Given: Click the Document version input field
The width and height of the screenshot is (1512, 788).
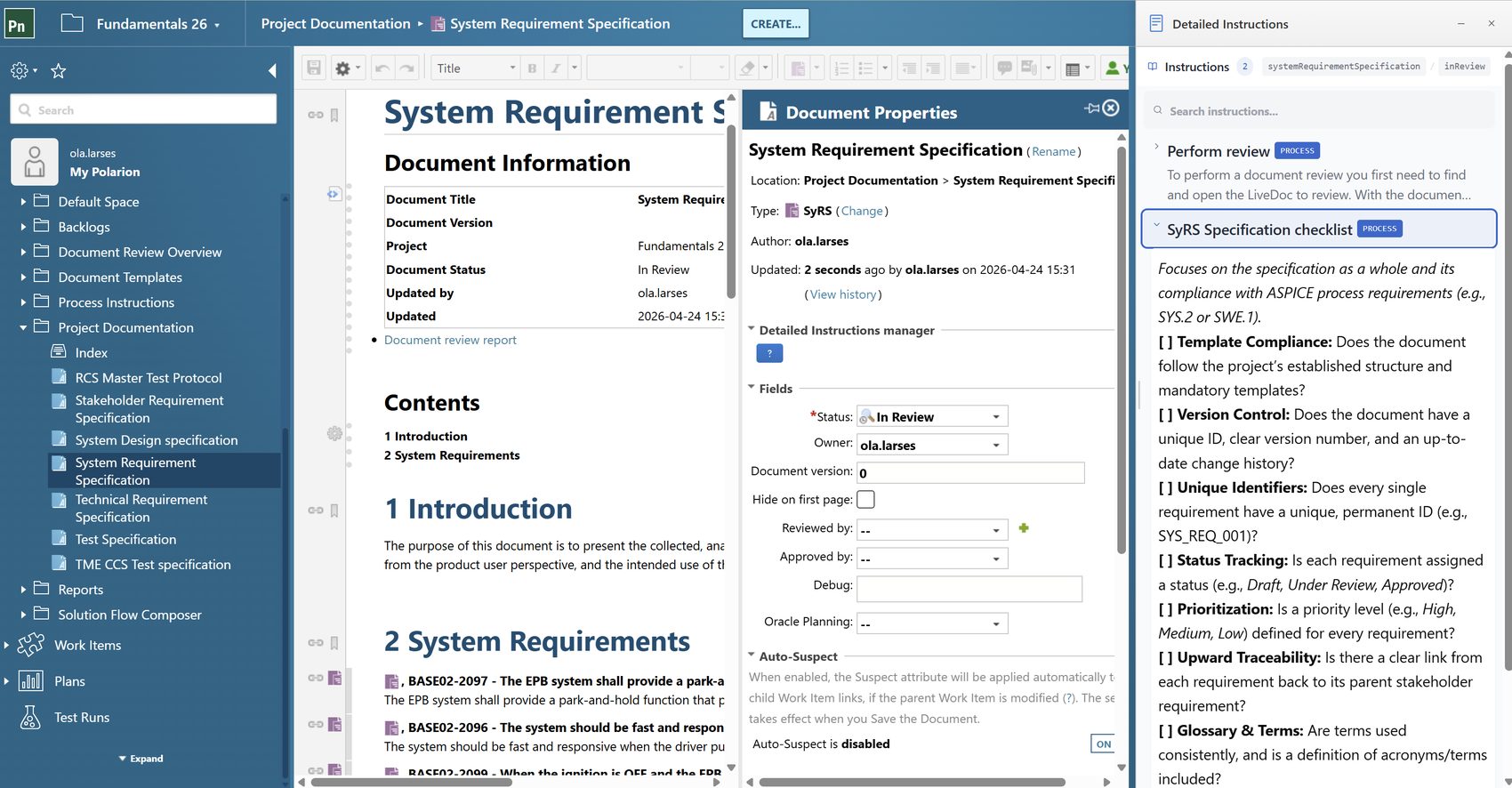Looking at the screenshot, I should click(x=970, y=473).
